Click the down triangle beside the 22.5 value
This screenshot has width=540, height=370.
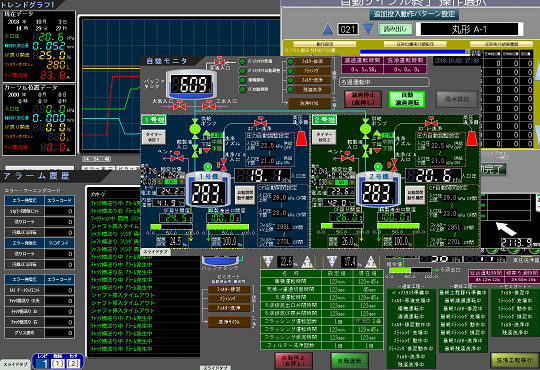click(268, 261)
